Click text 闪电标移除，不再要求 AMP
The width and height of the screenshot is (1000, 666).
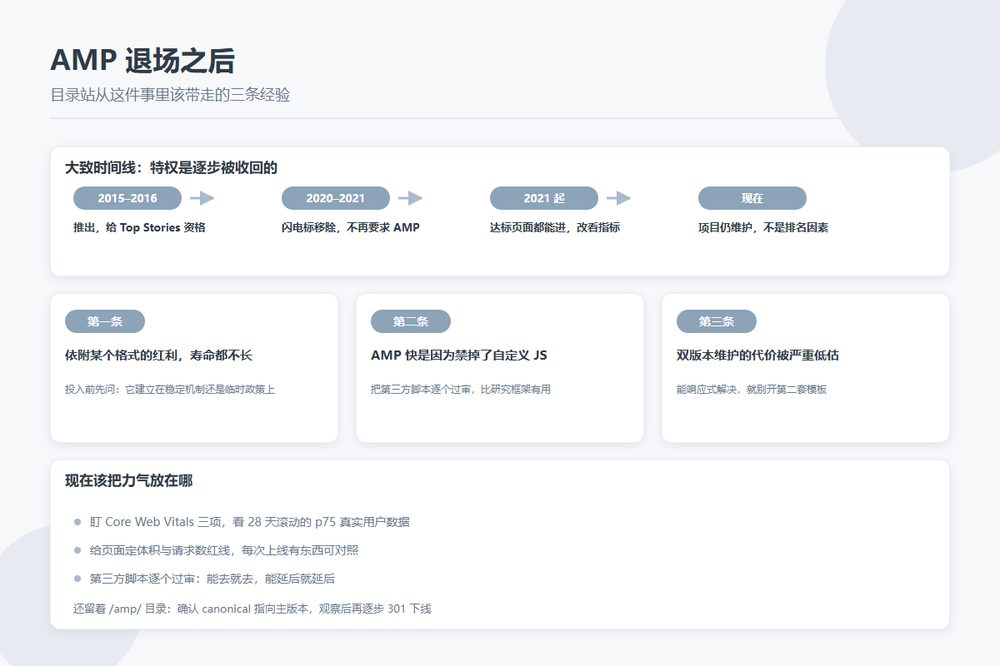point(350,227)
